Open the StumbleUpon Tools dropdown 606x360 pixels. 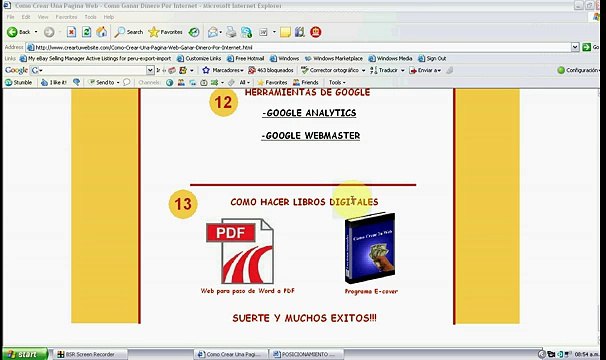click(337, 82)
